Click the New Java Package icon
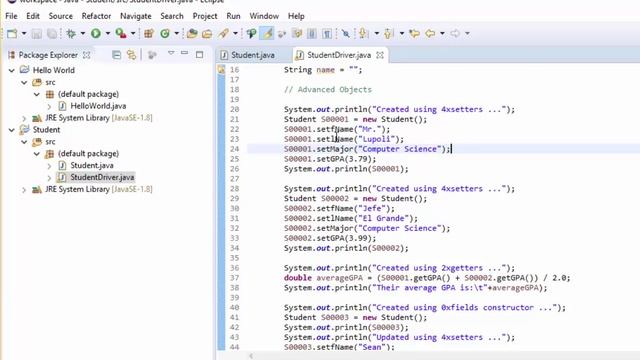Screen dimensions: 640x360 [149, 33]
